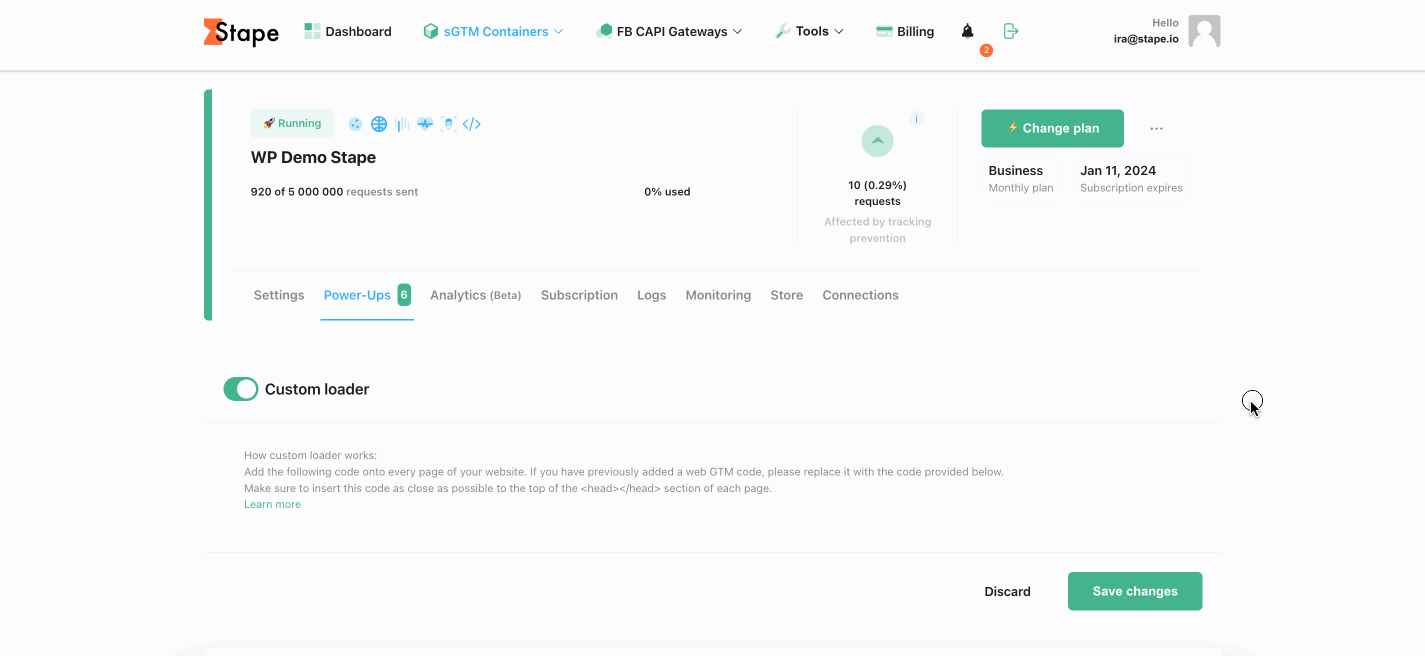
Task: Switch to the Settings tab
Action: [x=279, y=295]
